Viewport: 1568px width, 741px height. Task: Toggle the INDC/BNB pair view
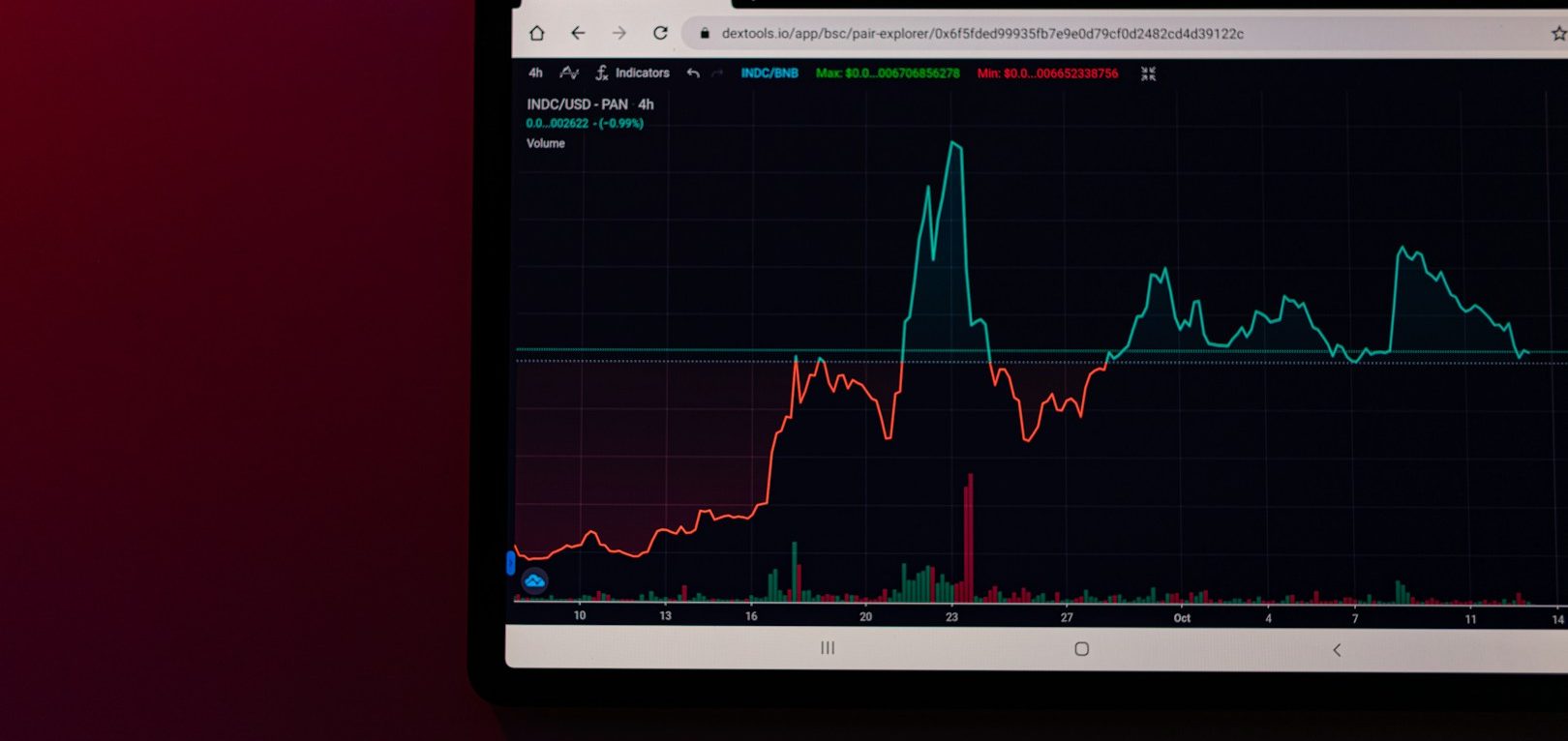(769, 73)
